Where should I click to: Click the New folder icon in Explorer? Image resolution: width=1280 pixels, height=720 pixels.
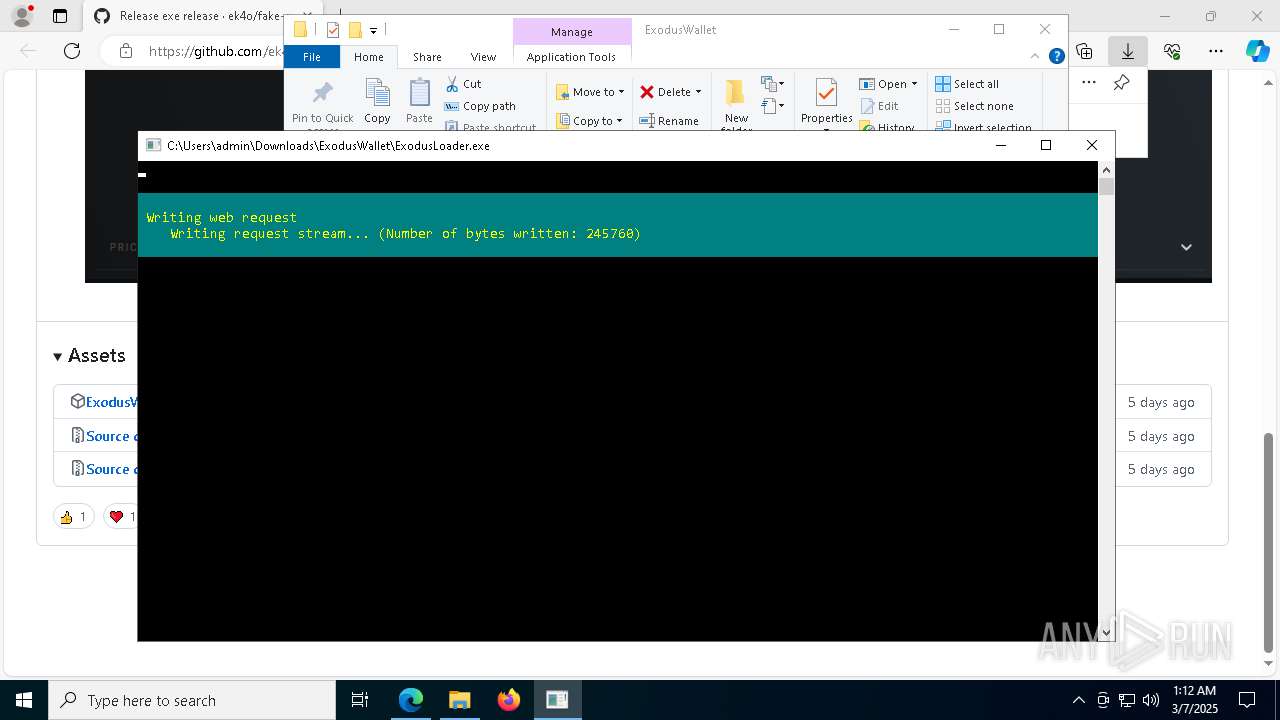coord(736,93)
